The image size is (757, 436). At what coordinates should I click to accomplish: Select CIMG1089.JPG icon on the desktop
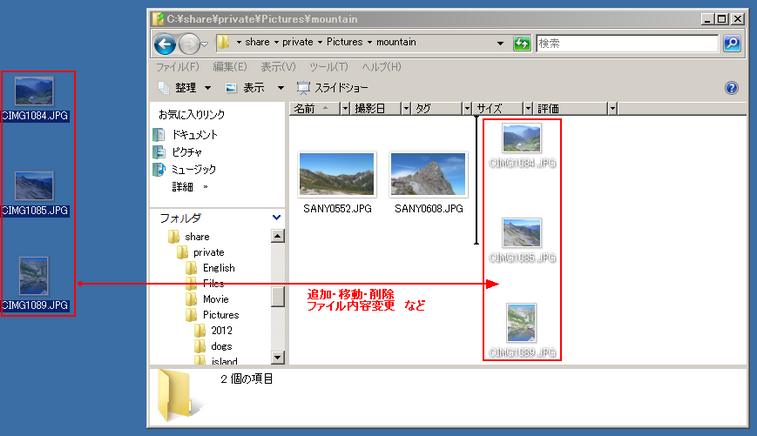coord(35,277)
